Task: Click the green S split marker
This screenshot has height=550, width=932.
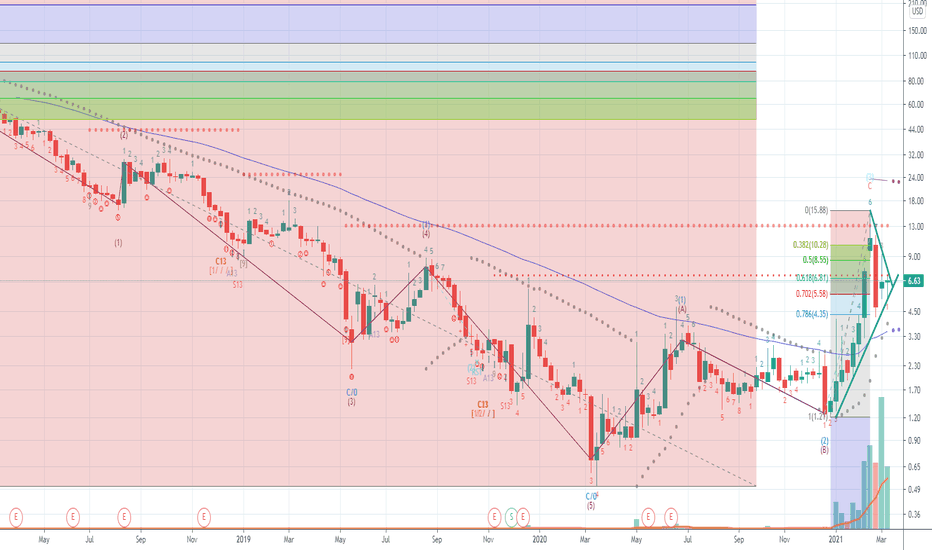Action: pos(511,517)
